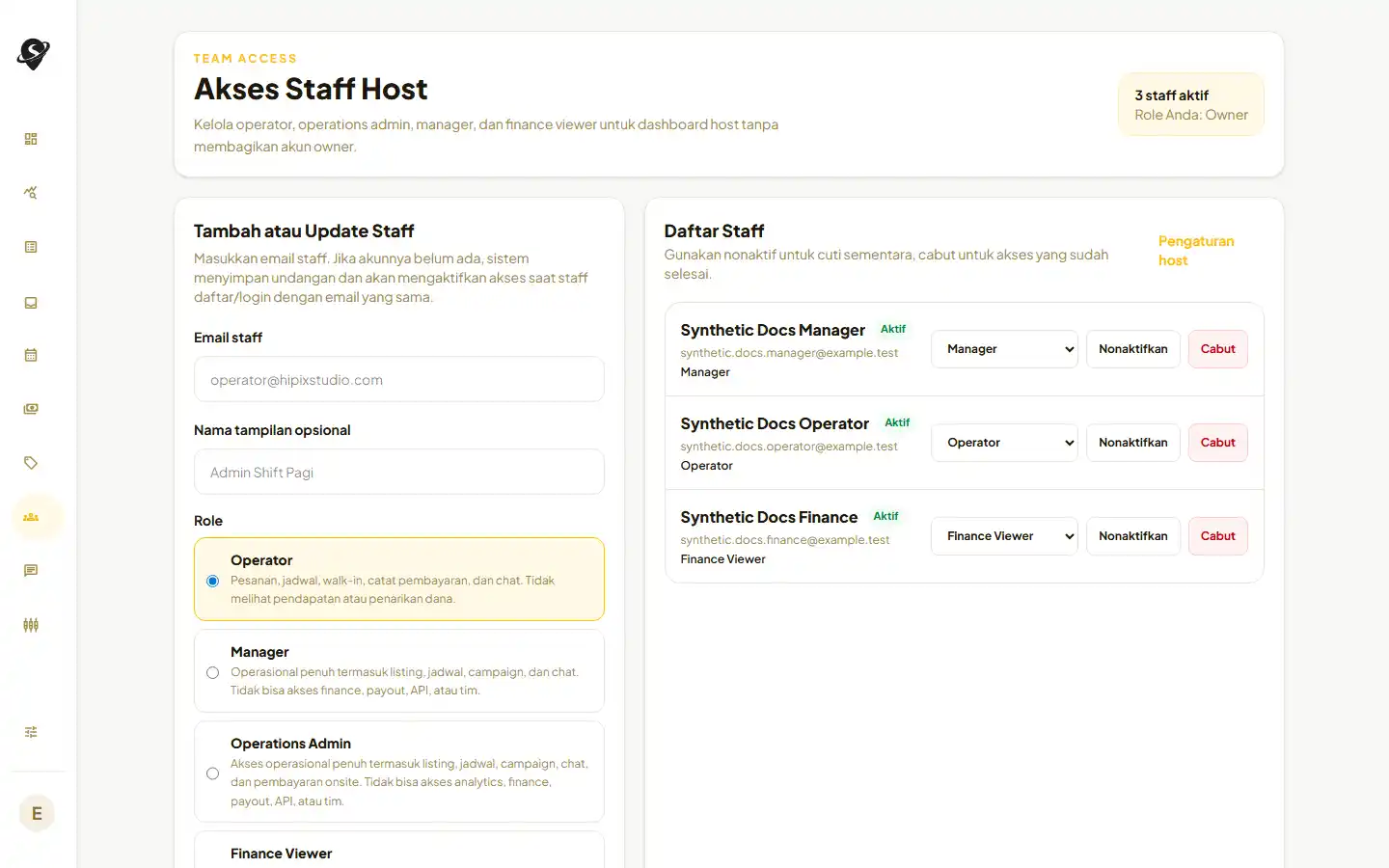Click the planet logo in the sidebar
Image resolution: width=1389 pixels, height=868 pixels.
coord(33,54)
